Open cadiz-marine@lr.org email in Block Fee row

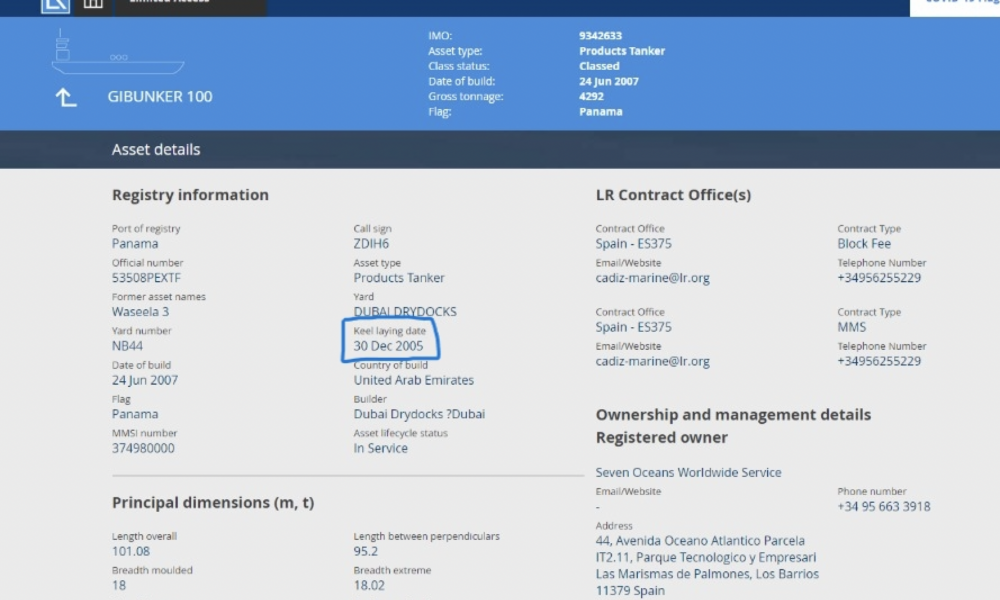pyautogui.click(x=652, y=278)
